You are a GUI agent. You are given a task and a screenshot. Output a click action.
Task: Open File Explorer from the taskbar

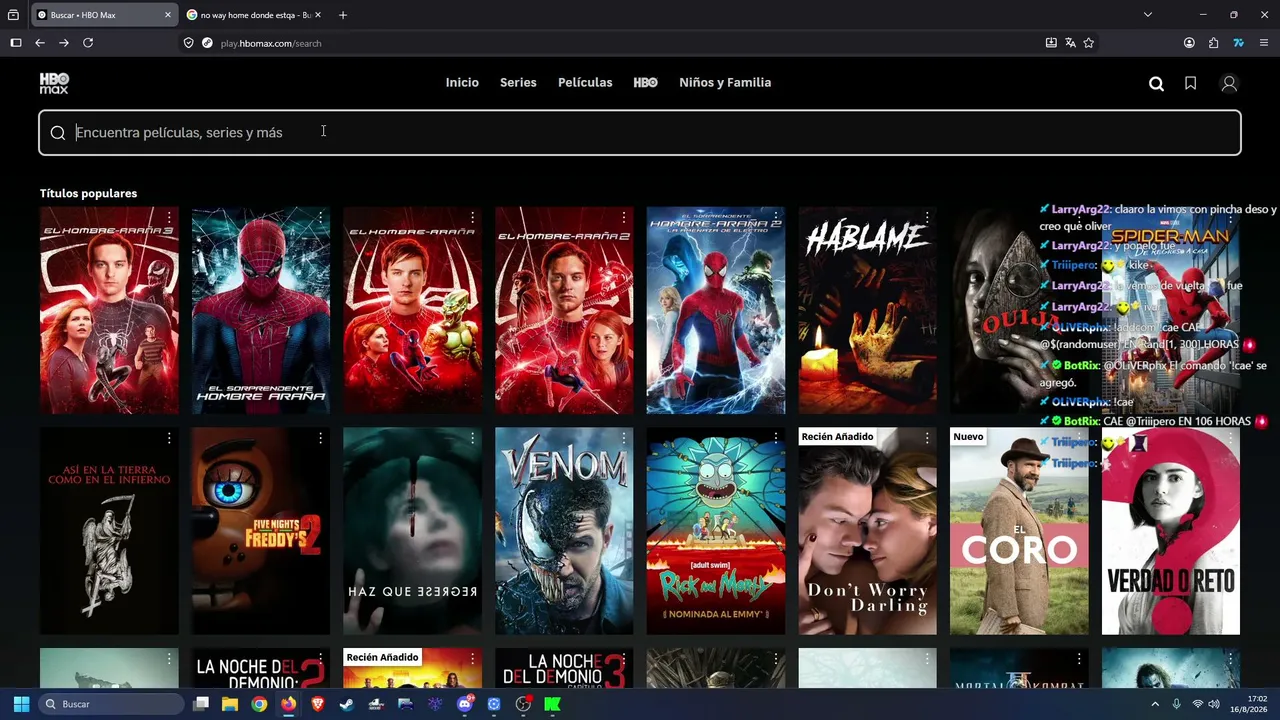[x=230, y=704]
